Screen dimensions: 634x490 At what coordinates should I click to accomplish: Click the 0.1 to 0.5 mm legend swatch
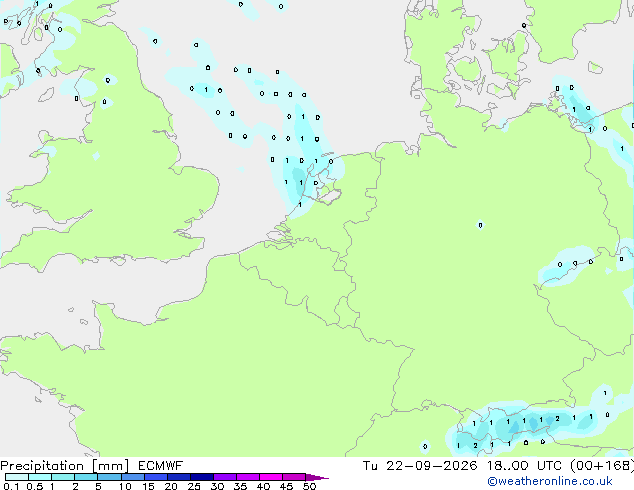[x=17, y=477]
